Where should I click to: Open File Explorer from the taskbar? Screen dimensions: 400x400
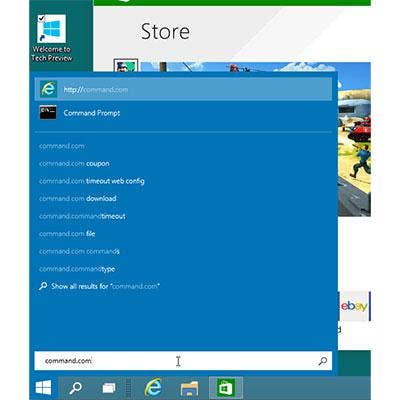pos(189,388)
